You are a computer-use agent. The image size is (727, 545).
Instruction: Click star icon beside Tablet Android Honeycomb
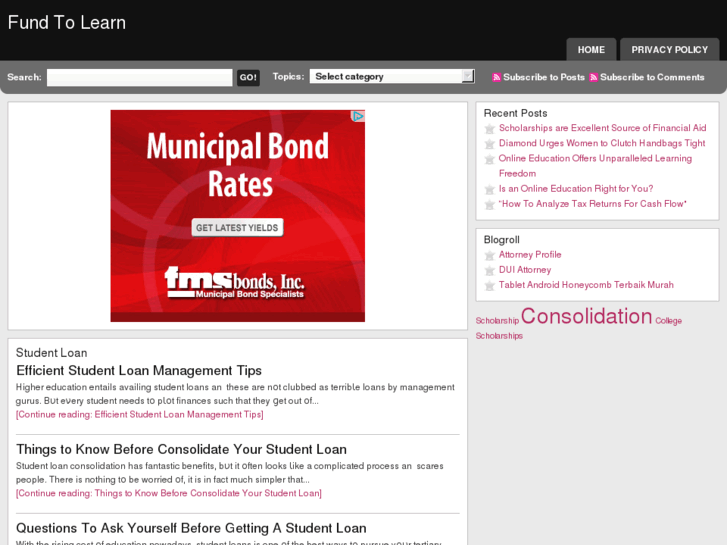490,286
